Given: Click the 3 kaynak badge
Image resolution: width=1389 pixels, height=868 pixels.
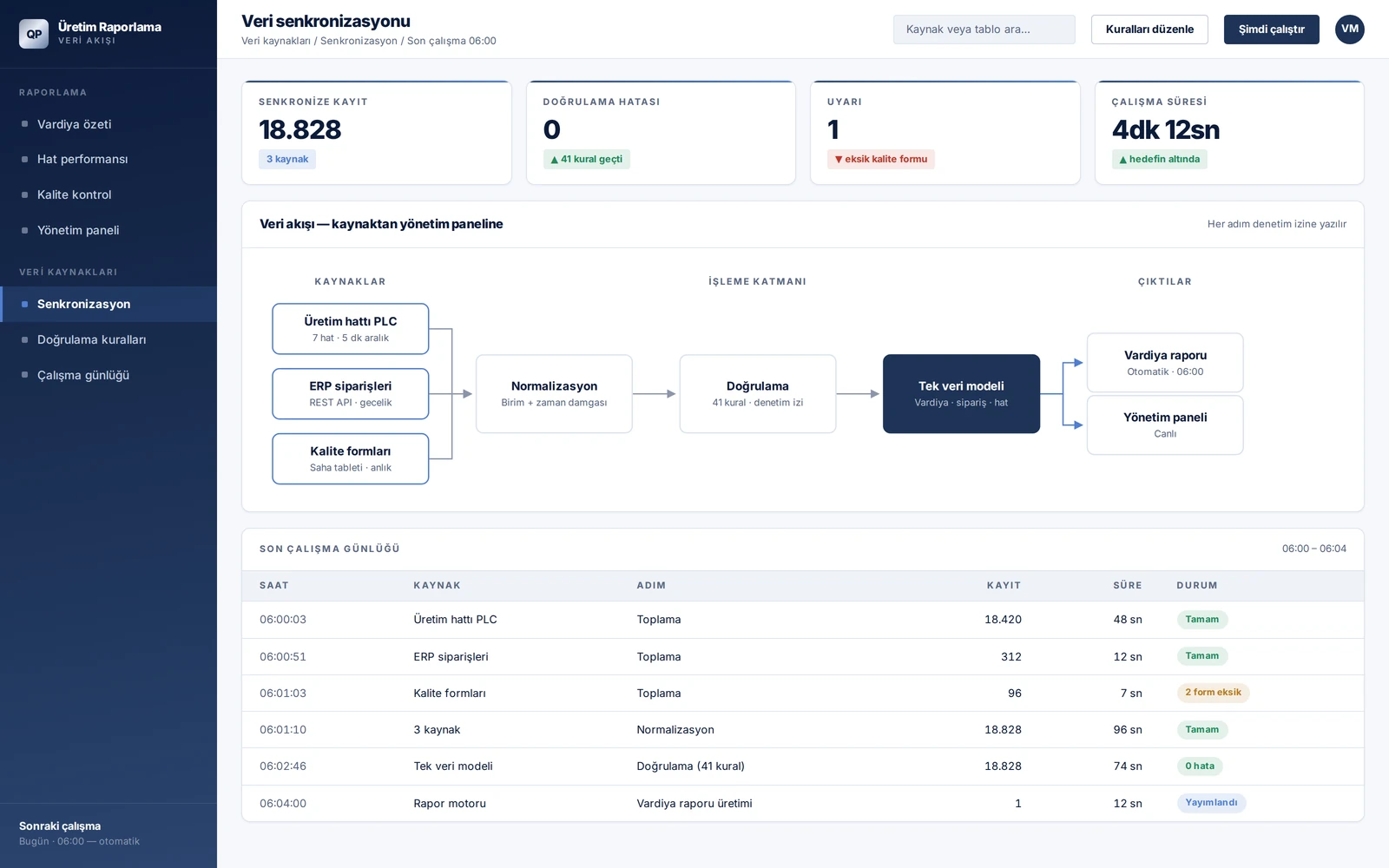Looking at the screenshot, I should pyautogui.click(x=287, y=159).
